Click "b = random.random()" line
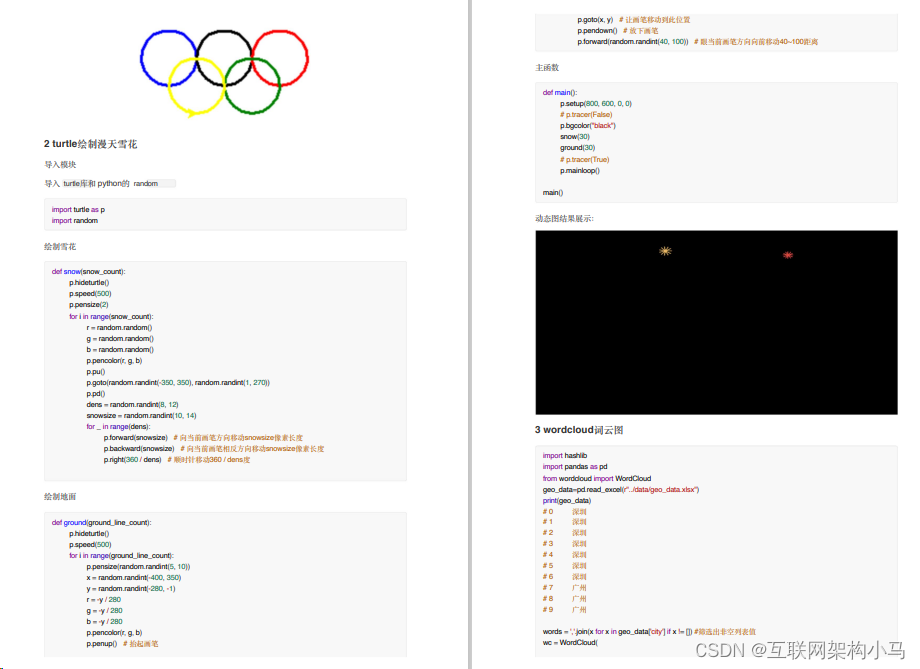The image size is (920, 669). 120,349
